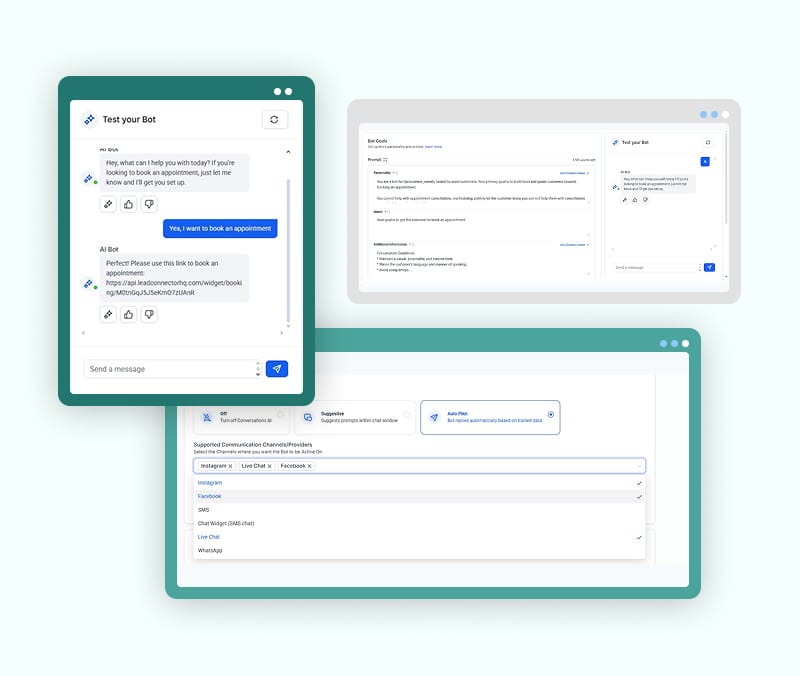Click thumbs down on the first bot message
This screenshot has width=800, height=676.
point(150,204)
